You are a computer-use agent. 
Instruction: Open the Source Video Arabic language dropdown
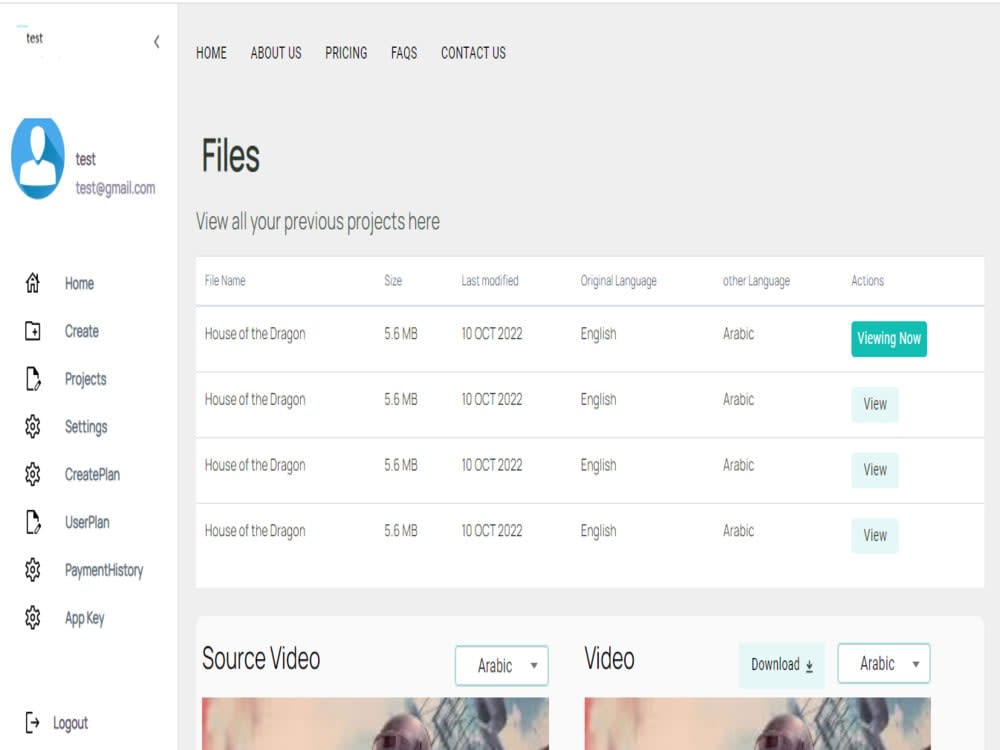tap(502, 666)
